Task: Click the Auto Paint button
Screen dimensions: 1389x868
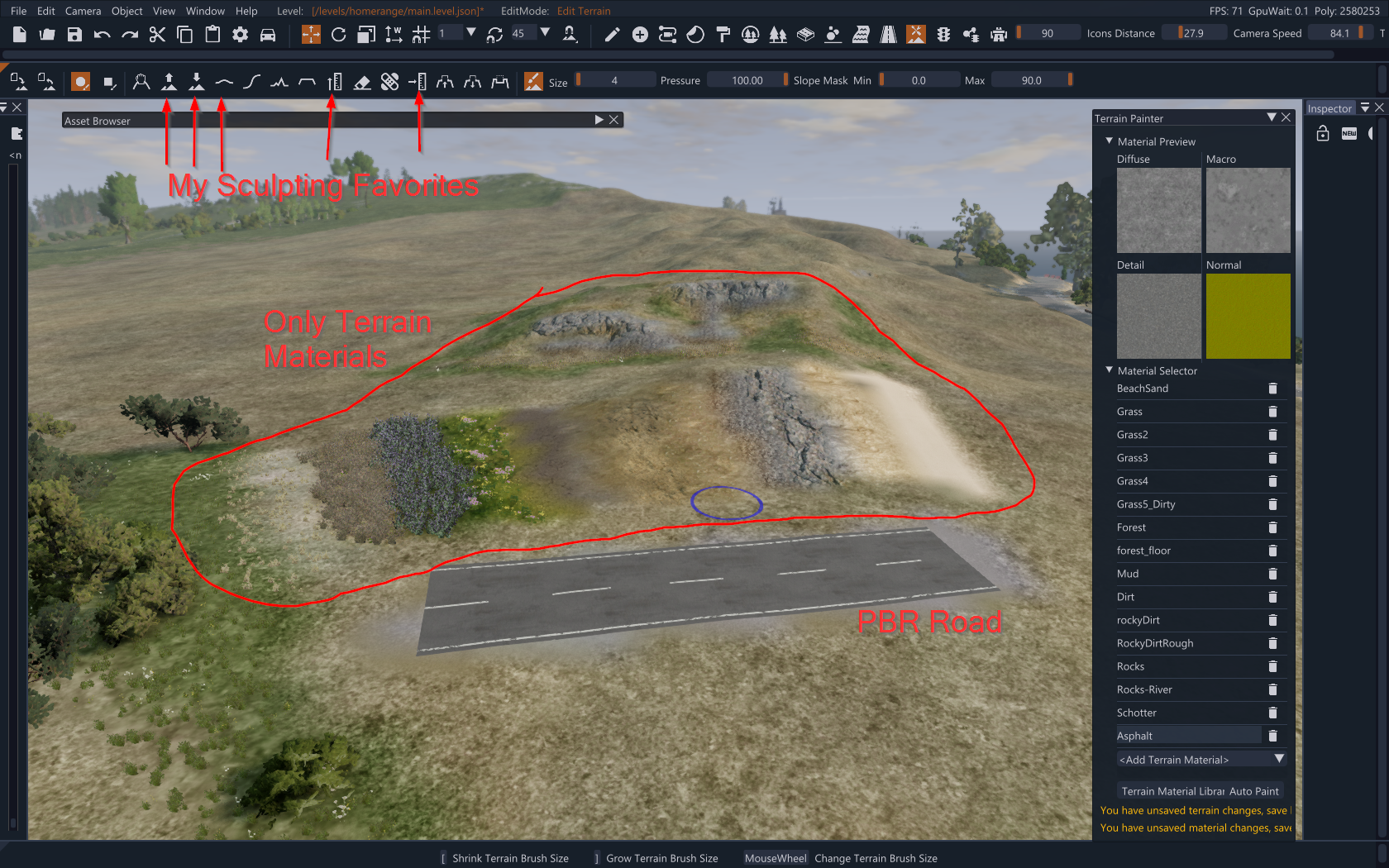Action: coord(1254,791)
